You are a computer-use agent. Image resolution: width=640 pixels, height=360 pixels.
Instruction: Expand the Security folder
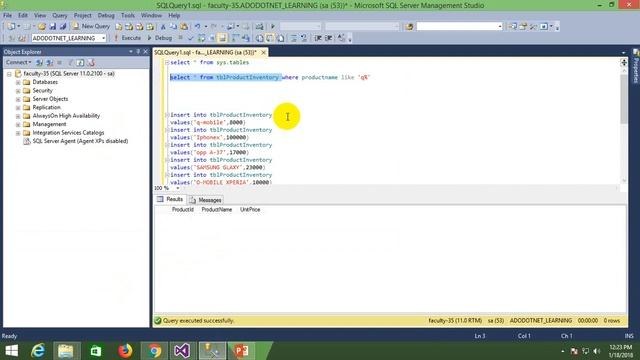(x=18, y=91)
